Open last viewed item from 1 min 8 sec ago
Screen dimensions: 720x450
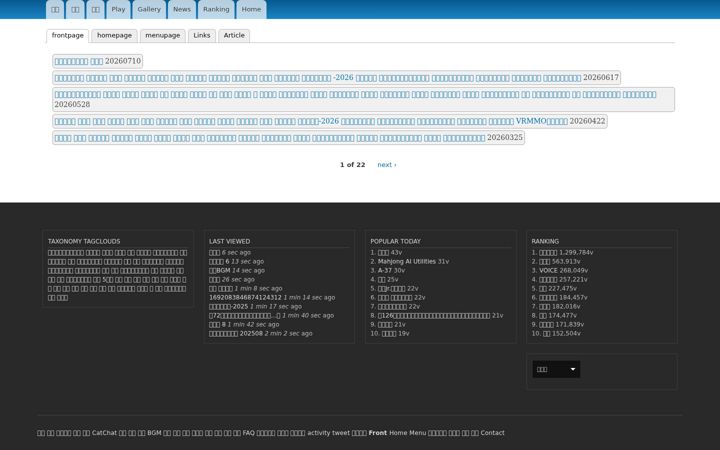221,288
